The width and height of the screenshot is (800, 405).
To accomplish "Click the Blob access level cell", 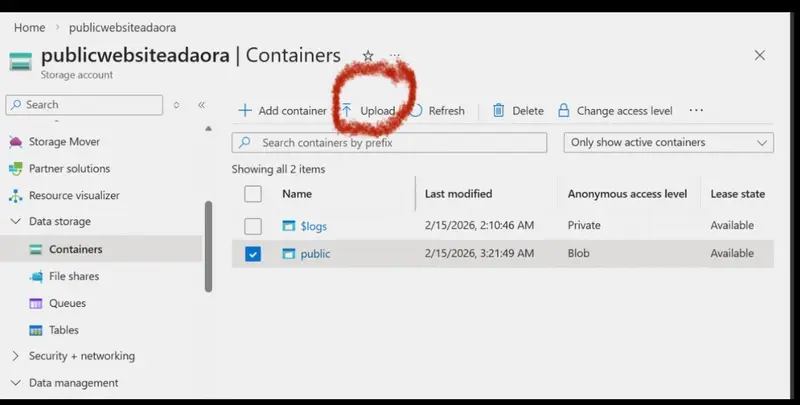I will (x=578, y=253).
